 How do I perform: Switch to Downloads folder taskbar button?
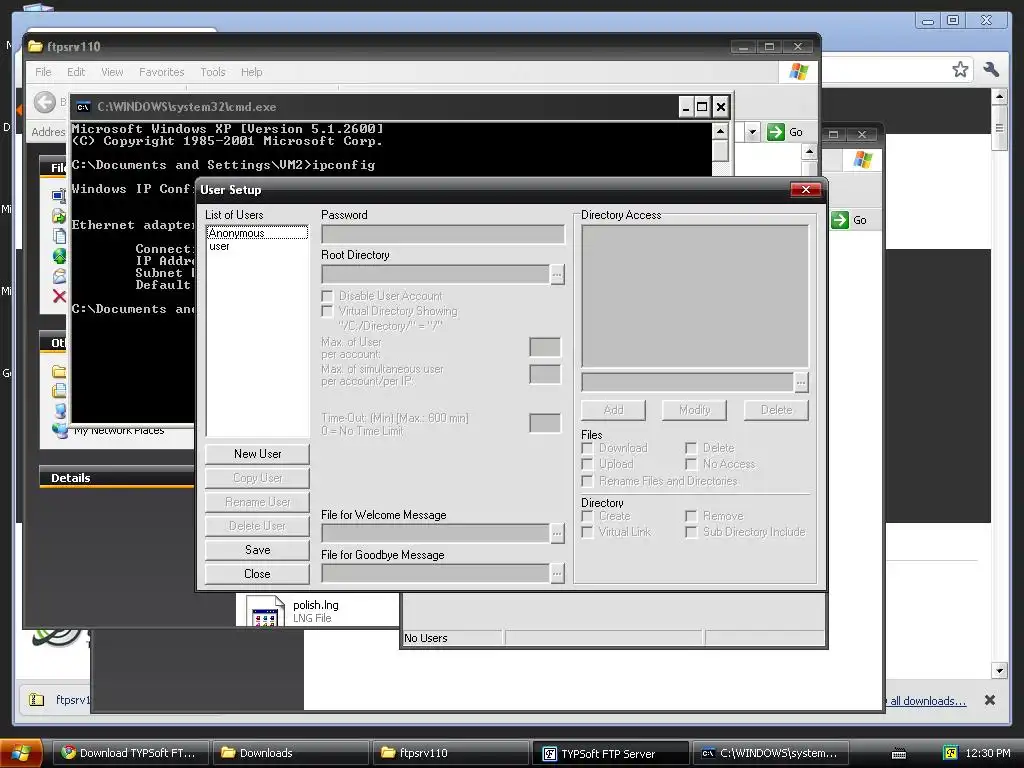point(289,753)
